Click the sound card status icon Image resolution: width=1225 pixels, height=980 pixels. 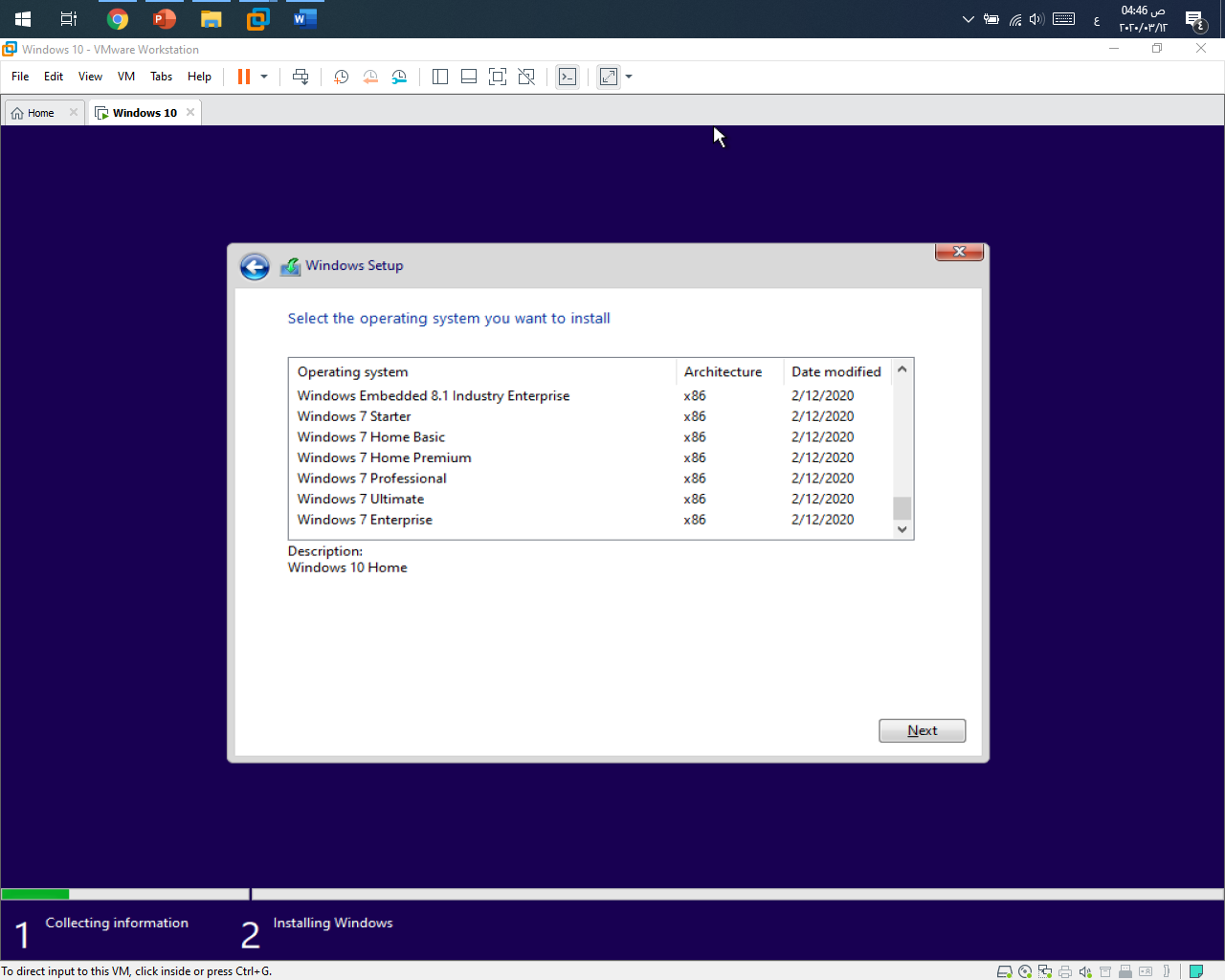pos(1085,971)
